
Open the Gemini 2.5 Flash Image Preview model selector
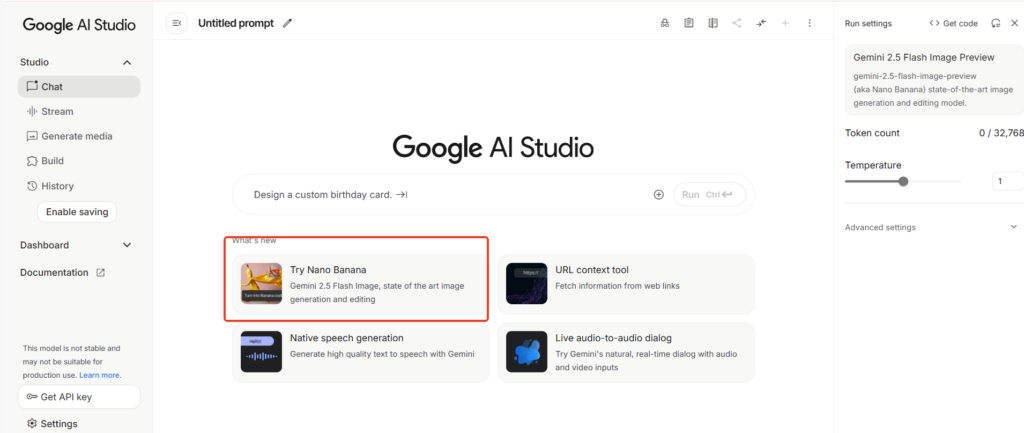click(x=934, y=80)
